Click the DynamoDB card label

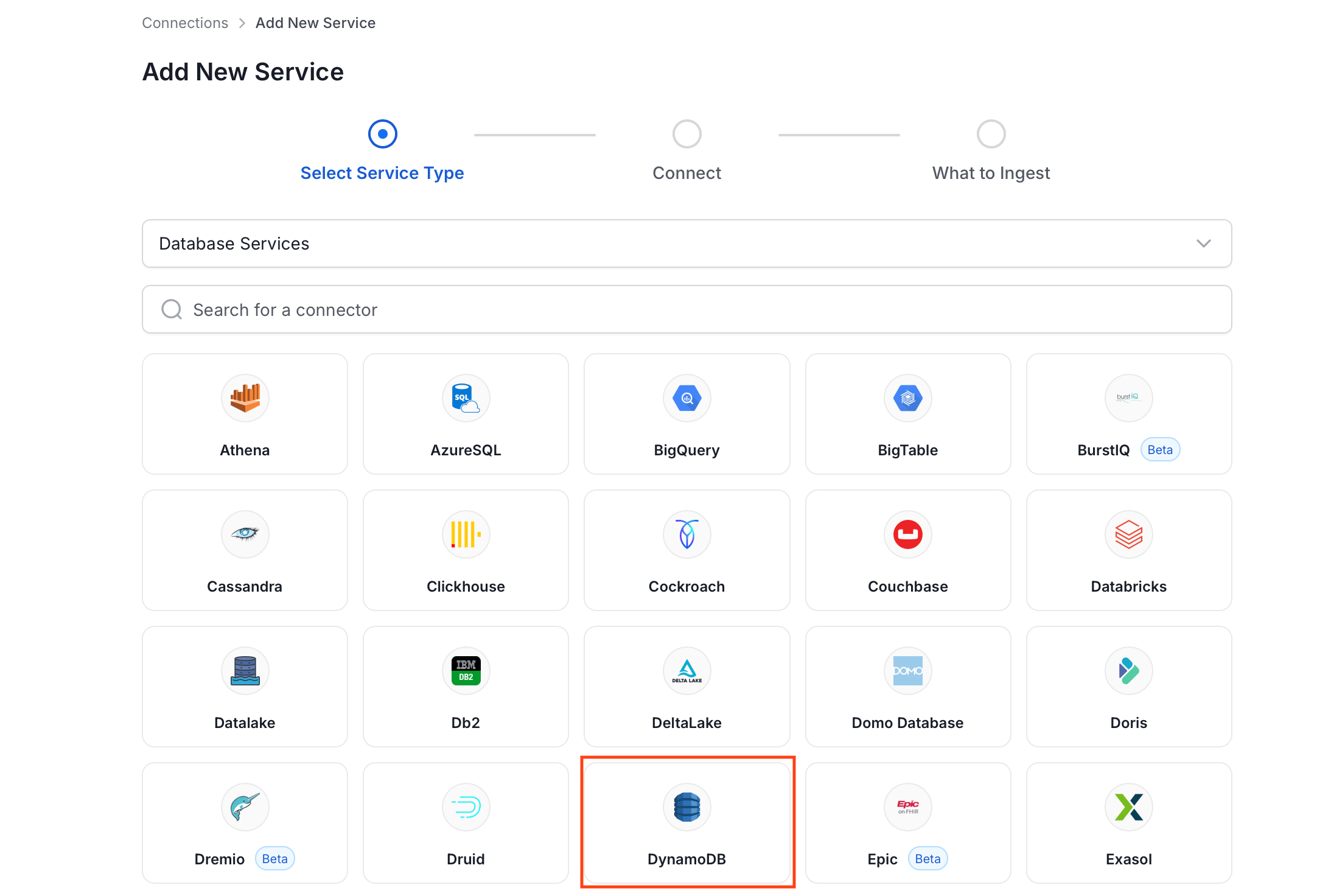pos(687,859)
